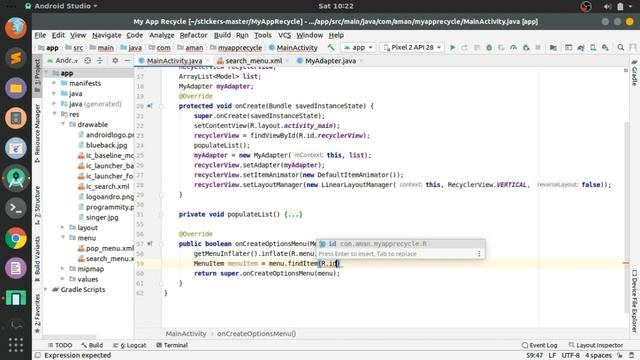Click the Make Project hammer icon
Viewport: 640px width, 360px height.
[331, 48]
